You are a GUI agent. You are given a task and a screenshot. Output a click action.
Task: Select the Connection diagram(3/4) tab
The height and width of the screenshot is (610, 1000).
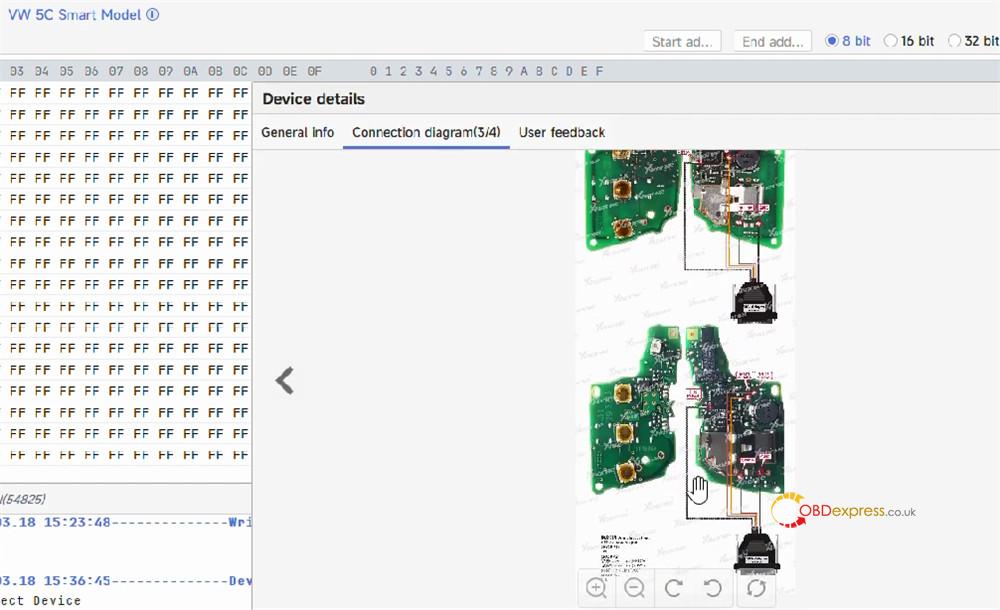pyautogui.click(x=425, y=132)
